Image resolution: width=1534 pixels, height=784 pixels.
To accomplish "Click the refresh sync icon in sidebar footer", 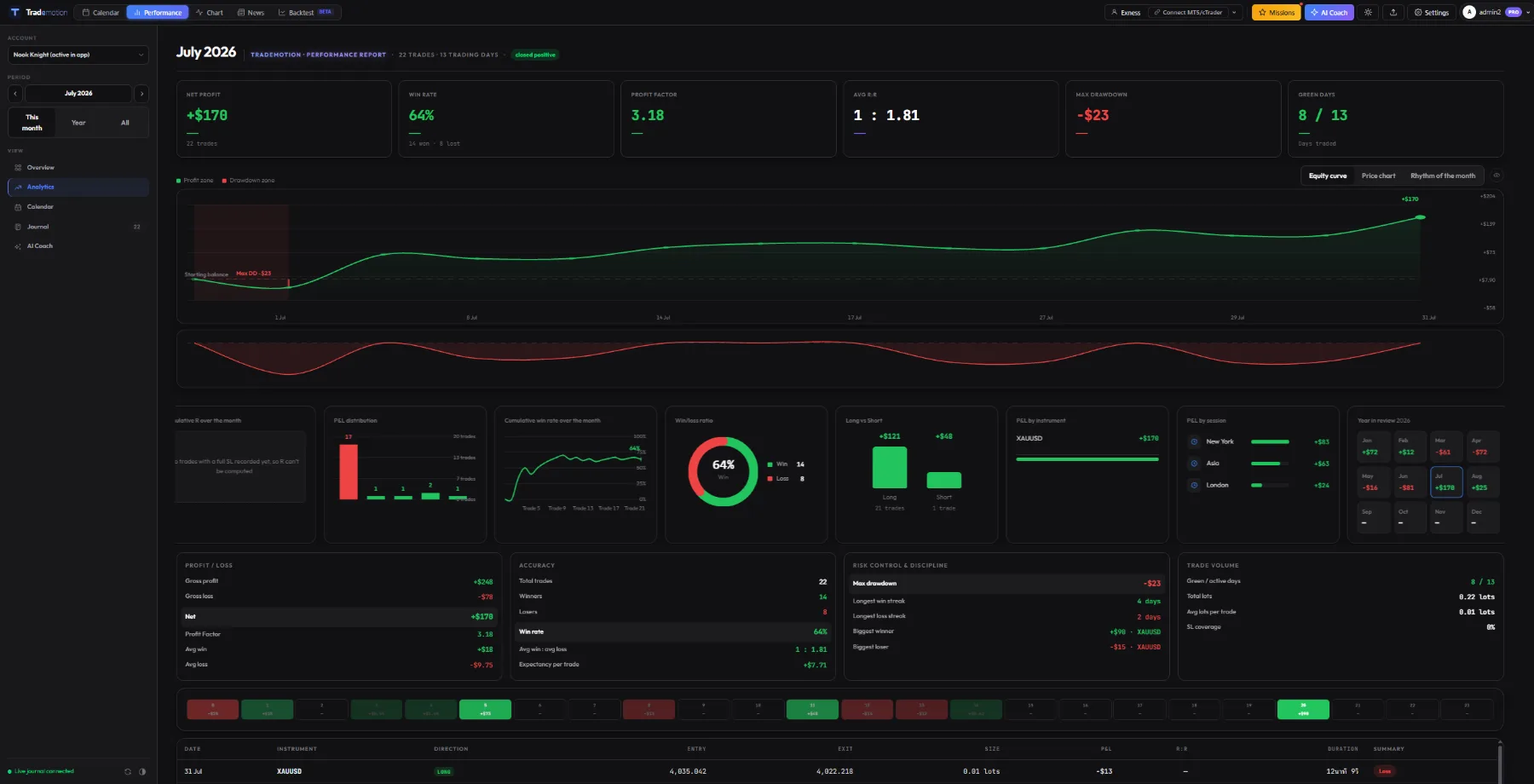I will point(128,771).
